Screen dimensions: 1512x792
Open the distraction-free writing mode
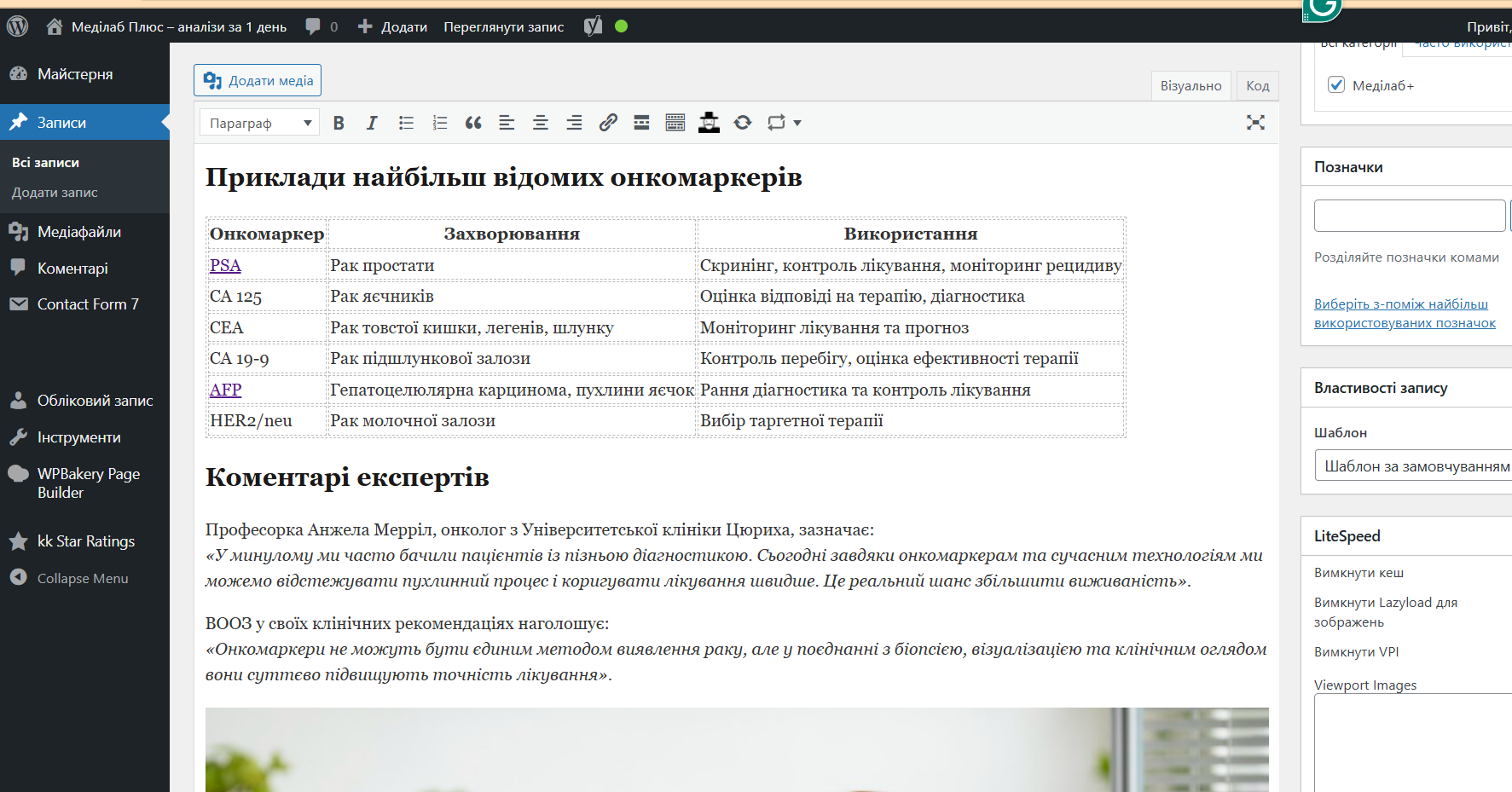(x=1255, y=123)
